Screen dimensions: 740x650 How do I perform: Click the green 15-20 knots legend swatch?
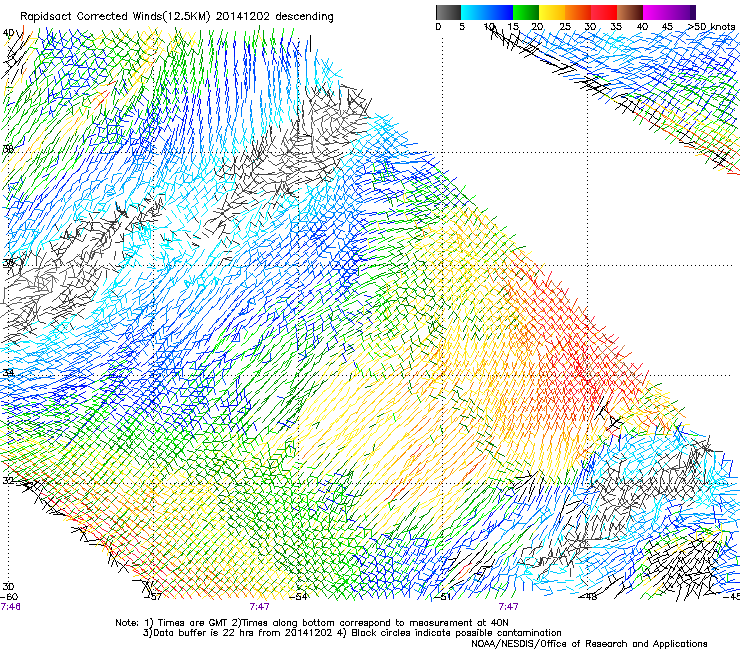tap(526, 12)
